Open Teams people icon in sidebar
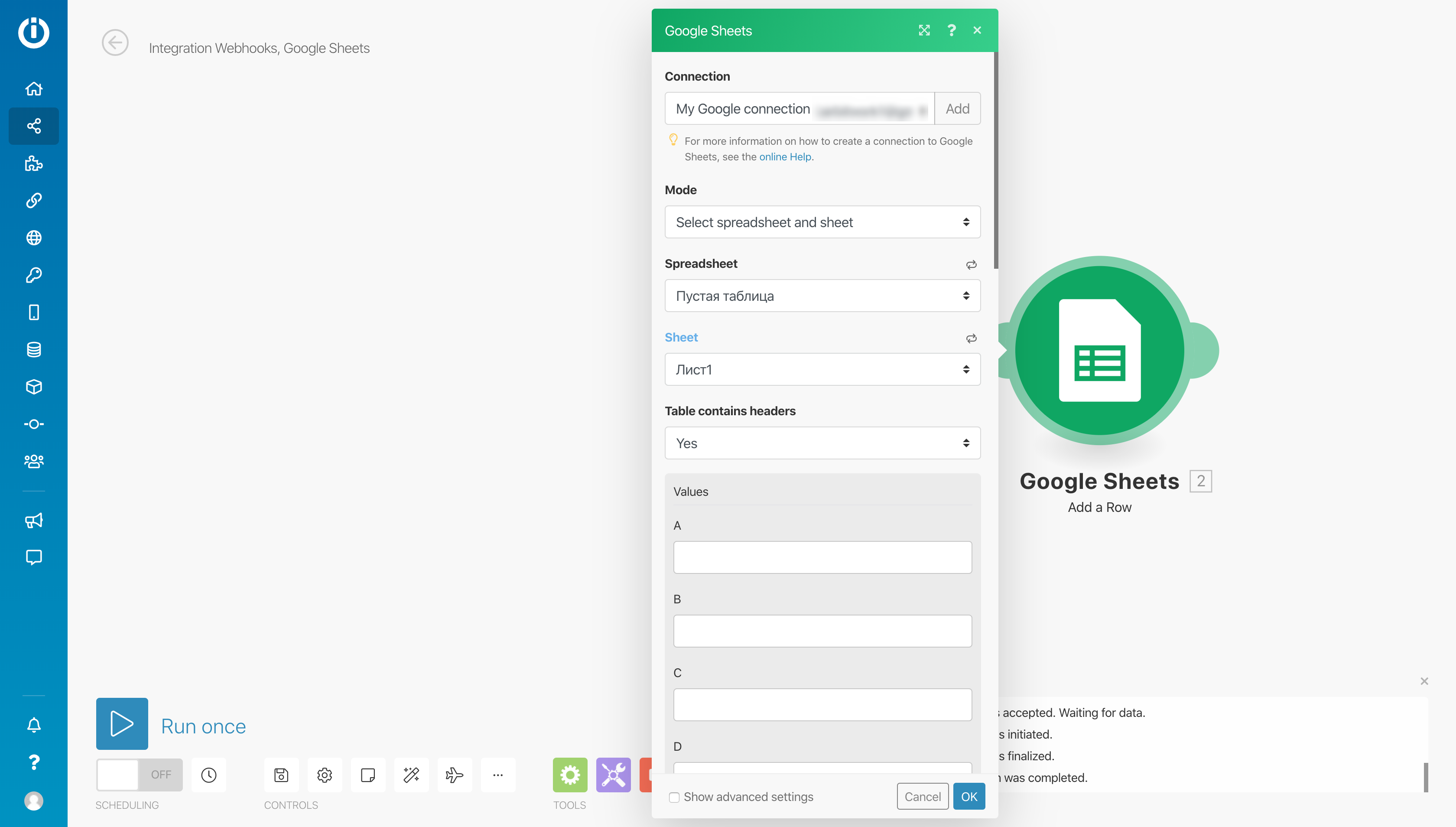Image resolution: width=1456 pixels, height=827 pixels. click(33, 461)
